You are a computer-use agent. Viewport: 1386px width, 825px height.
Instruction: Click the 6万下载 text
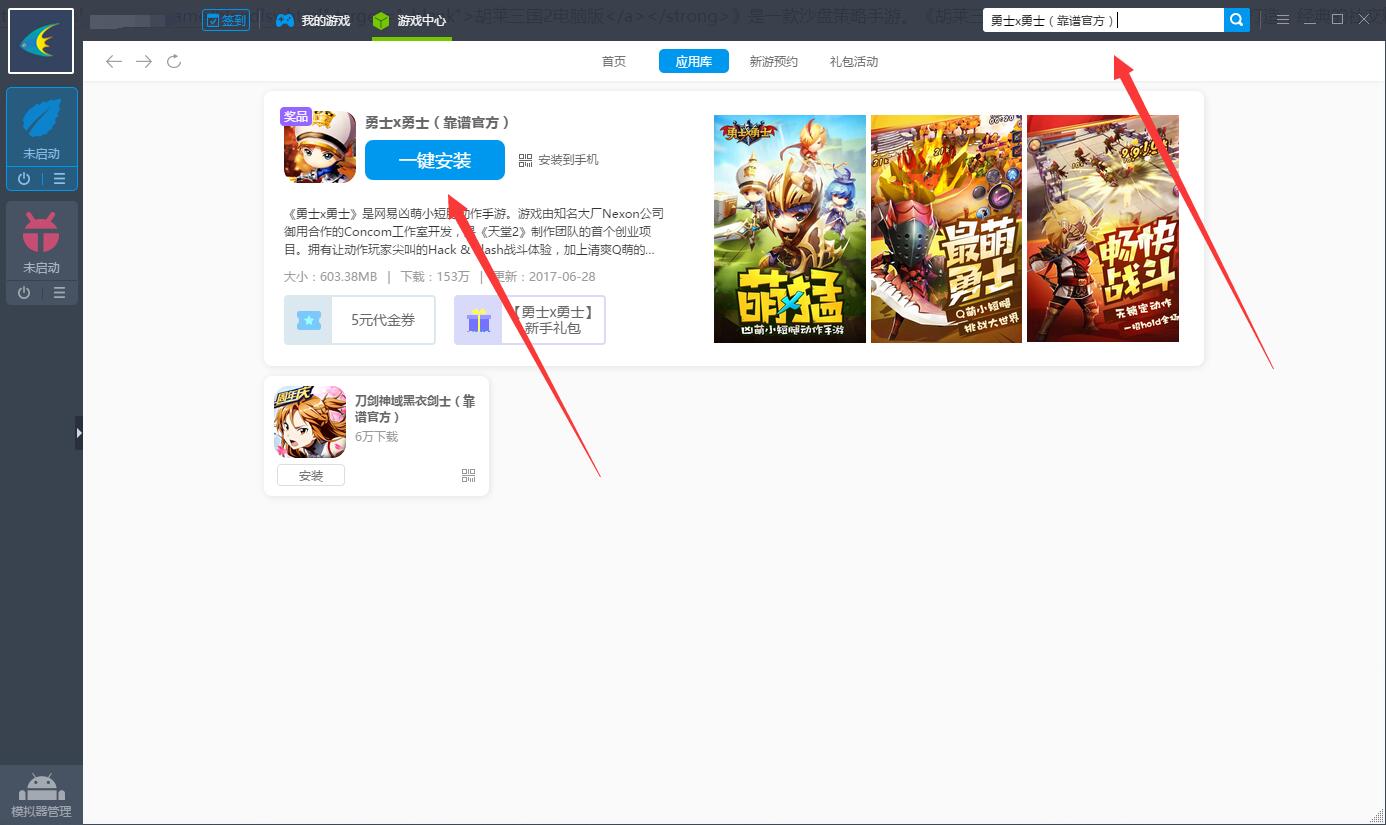tap(377, 437)
